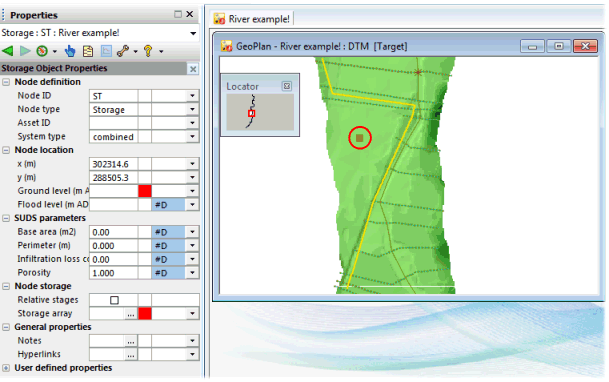The width and height of the screenshot is (609, 382).
Task: Close the Locator mini window
Action: [287, 86]
